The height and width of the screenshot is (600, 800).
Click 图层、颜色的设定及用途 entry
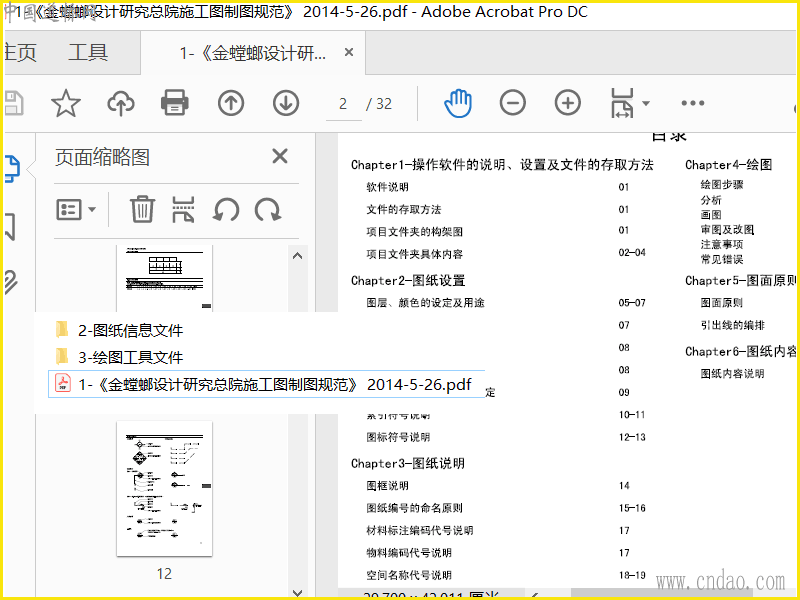[x=425, y=303]
